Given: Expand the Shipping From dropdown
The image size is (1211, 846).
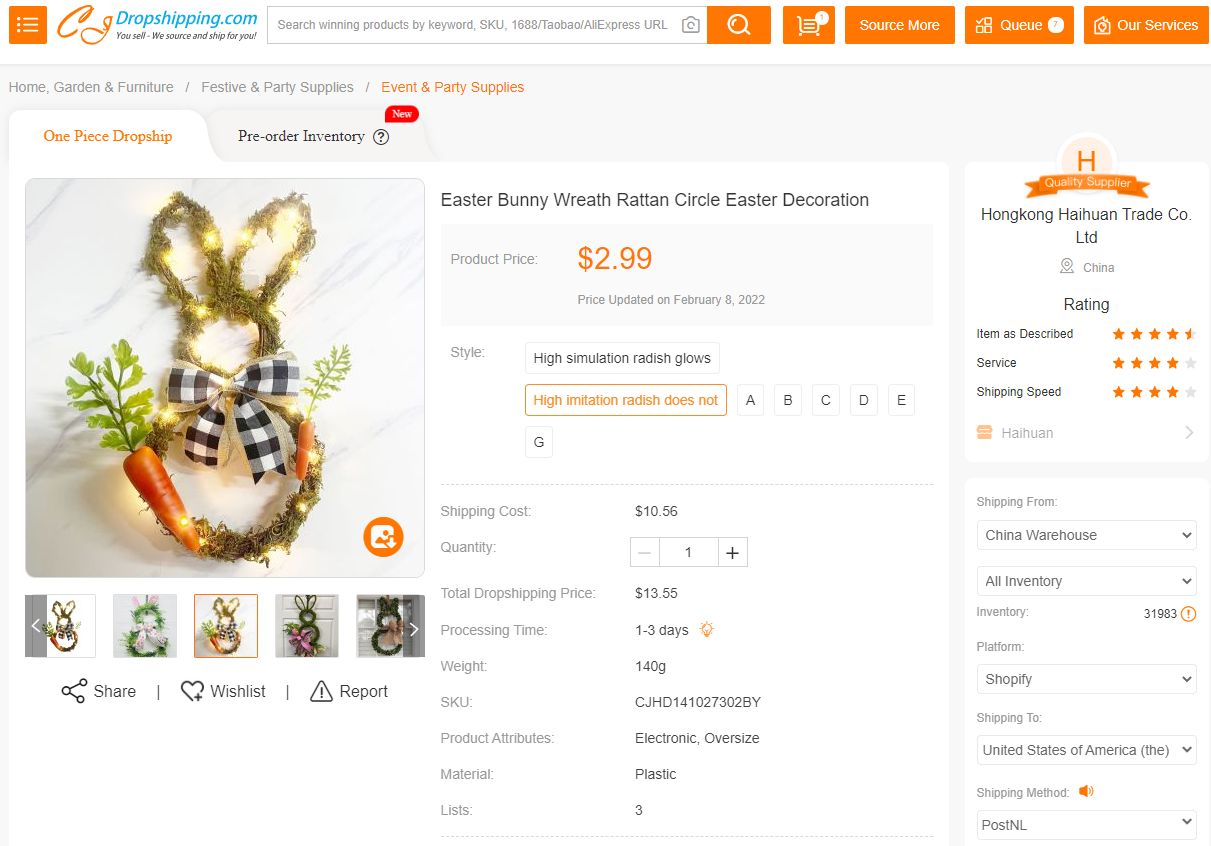Looking at the screenshot, I should 1086,535.
